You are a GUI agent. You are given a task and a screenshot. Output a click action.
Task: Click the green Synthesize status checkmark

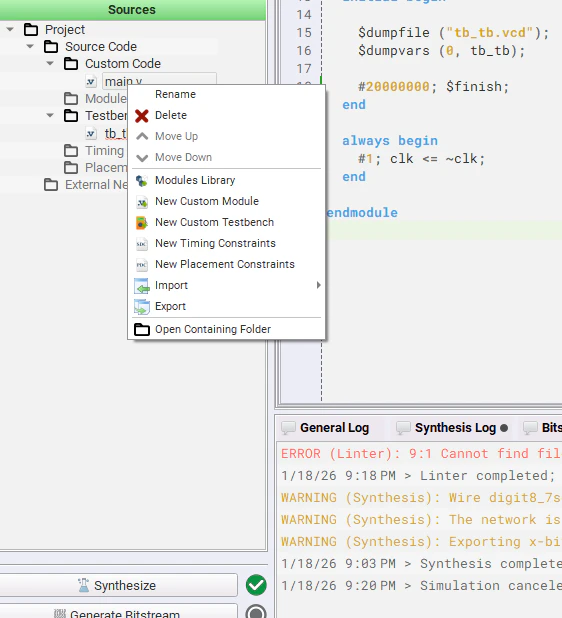point(256,585)
